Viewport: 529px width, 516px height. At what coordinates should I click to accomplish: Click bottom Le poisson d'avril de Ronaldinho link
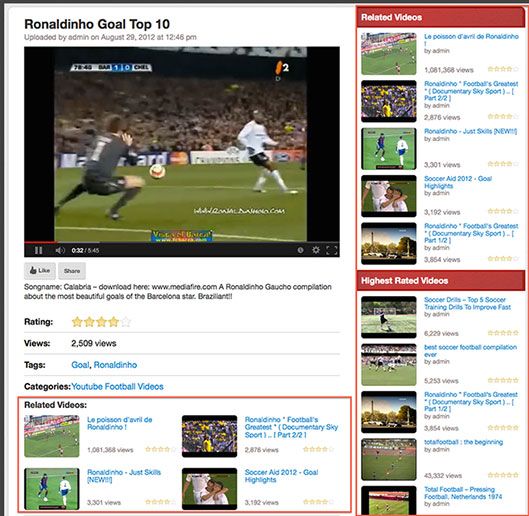point(119,423)
